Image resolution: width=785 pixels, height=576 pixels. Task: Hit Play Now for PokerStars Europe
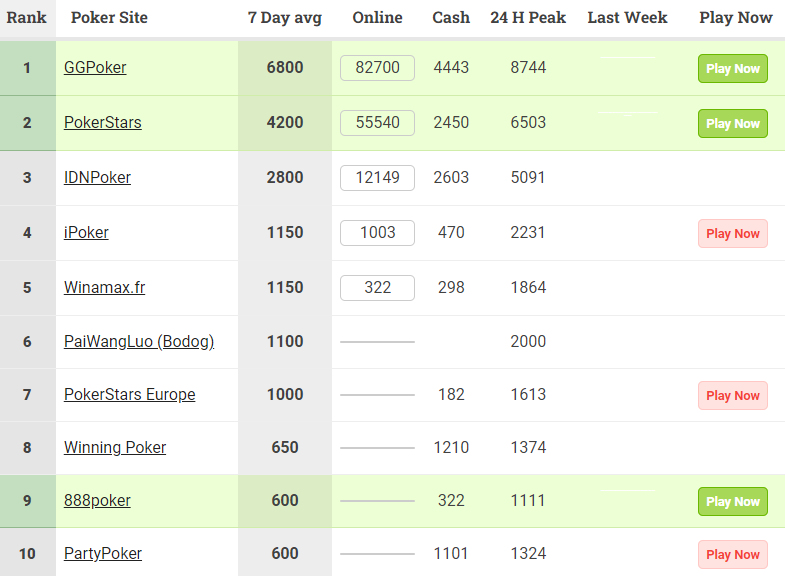tap(733, 396)
